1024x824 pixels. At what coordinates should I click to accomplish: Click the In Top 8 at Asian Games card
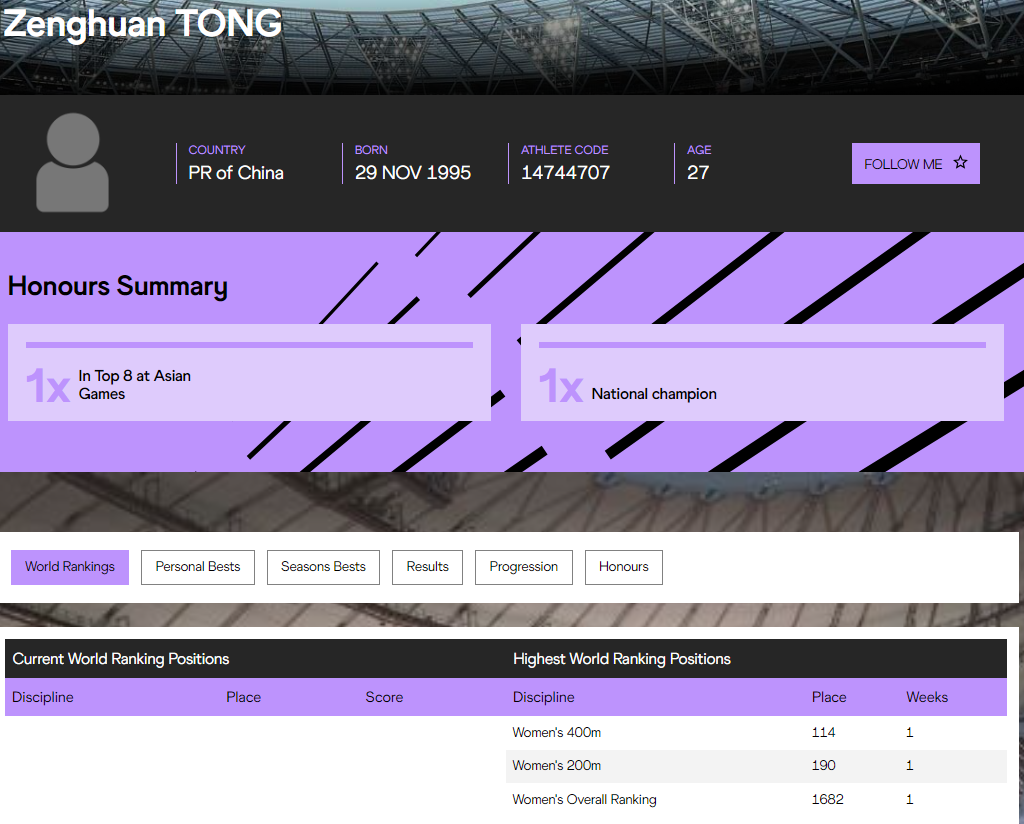[249, 373]
